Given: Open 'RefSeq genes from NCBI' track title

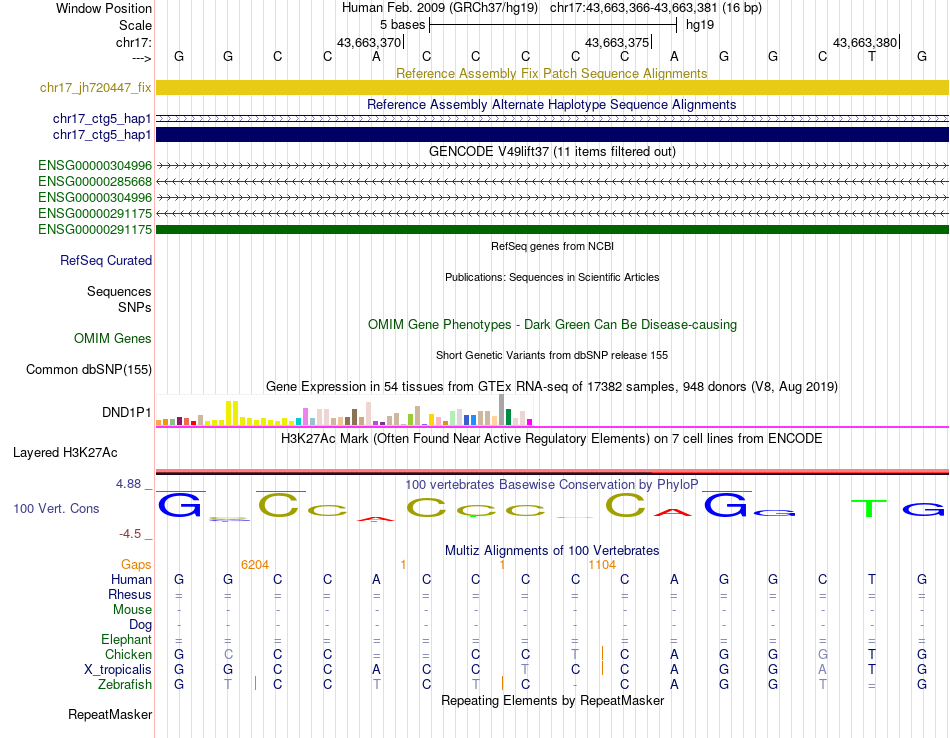Looking at the screenshot, I should coord(552,246).
